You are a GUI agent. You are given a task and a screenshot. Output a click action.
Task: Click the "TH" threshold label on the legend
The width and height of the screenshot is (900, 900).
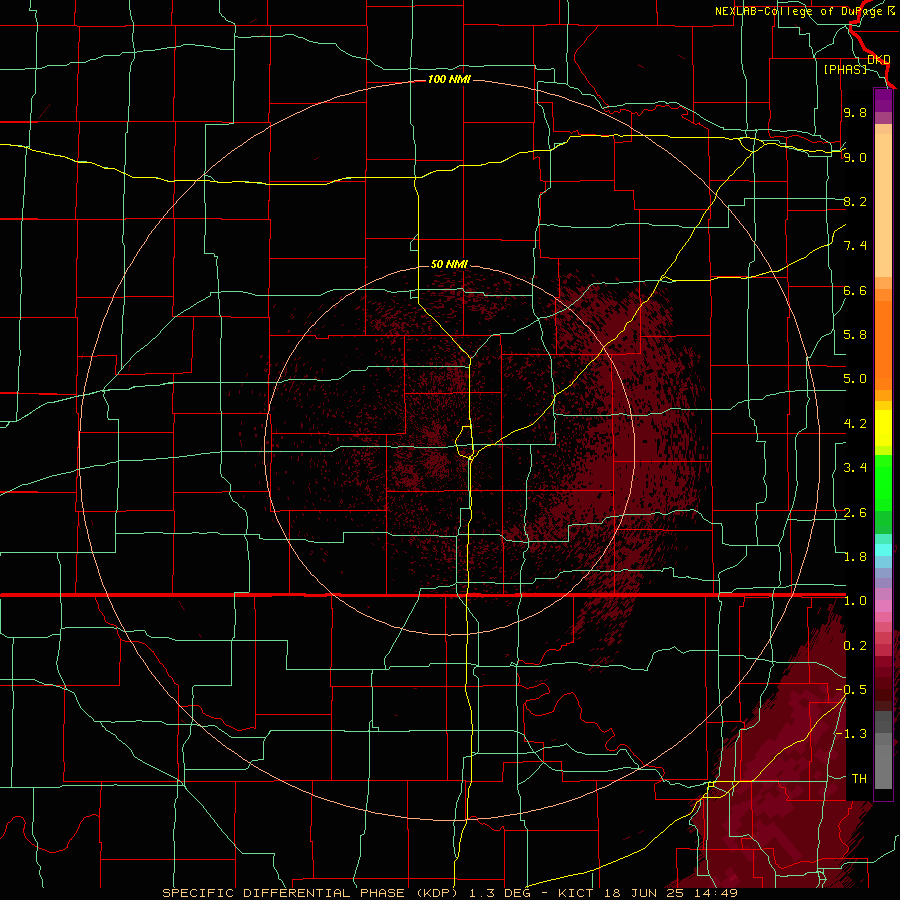coord(859,779)
